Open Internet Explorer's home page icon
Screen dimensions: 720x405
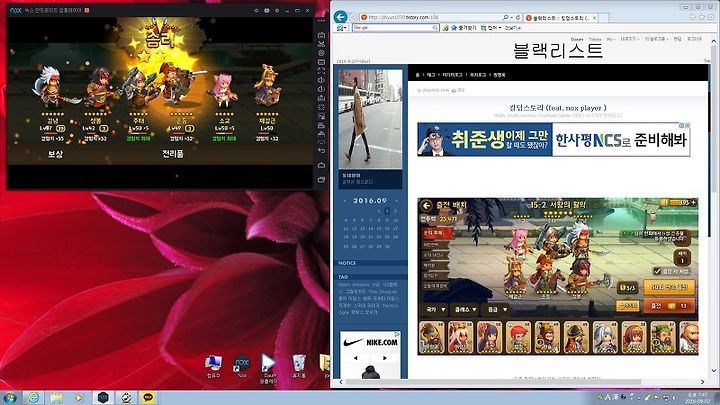click(x=692, y=17)
